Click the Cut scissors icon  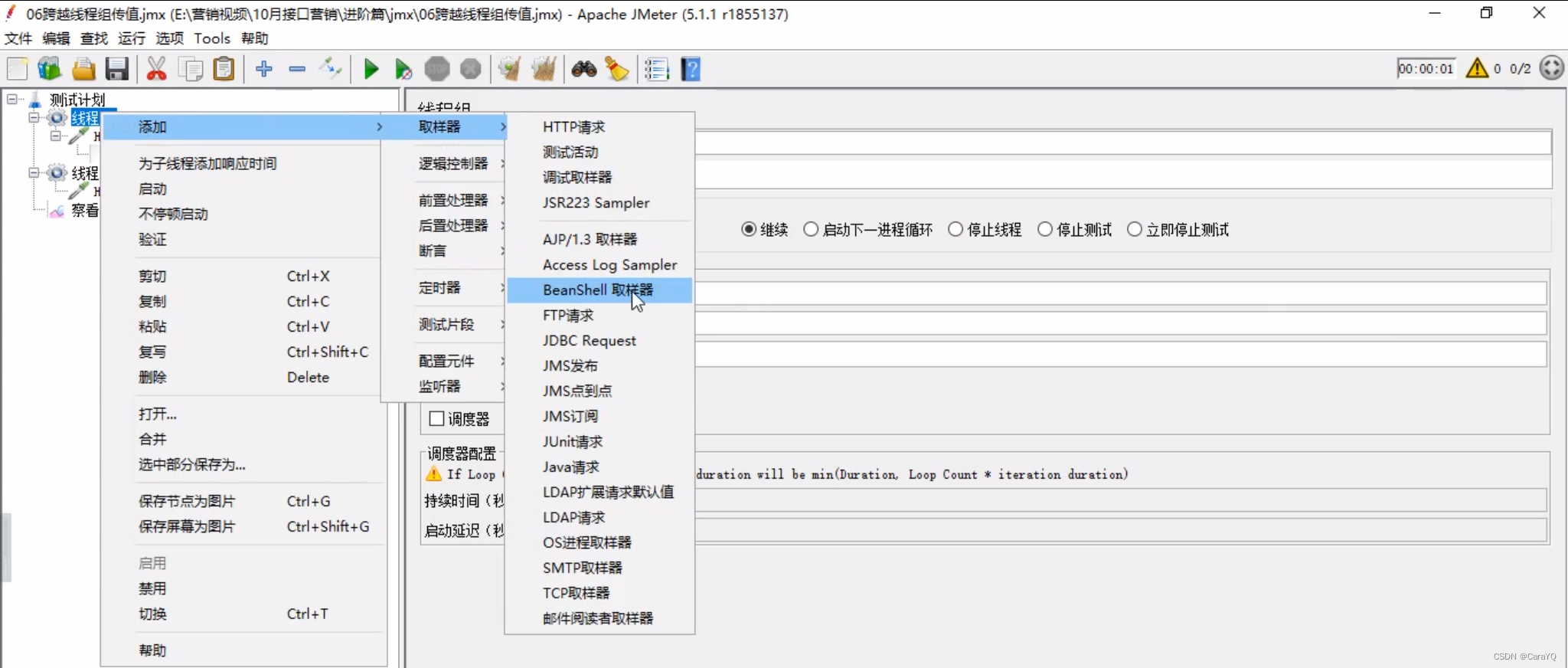156,69
